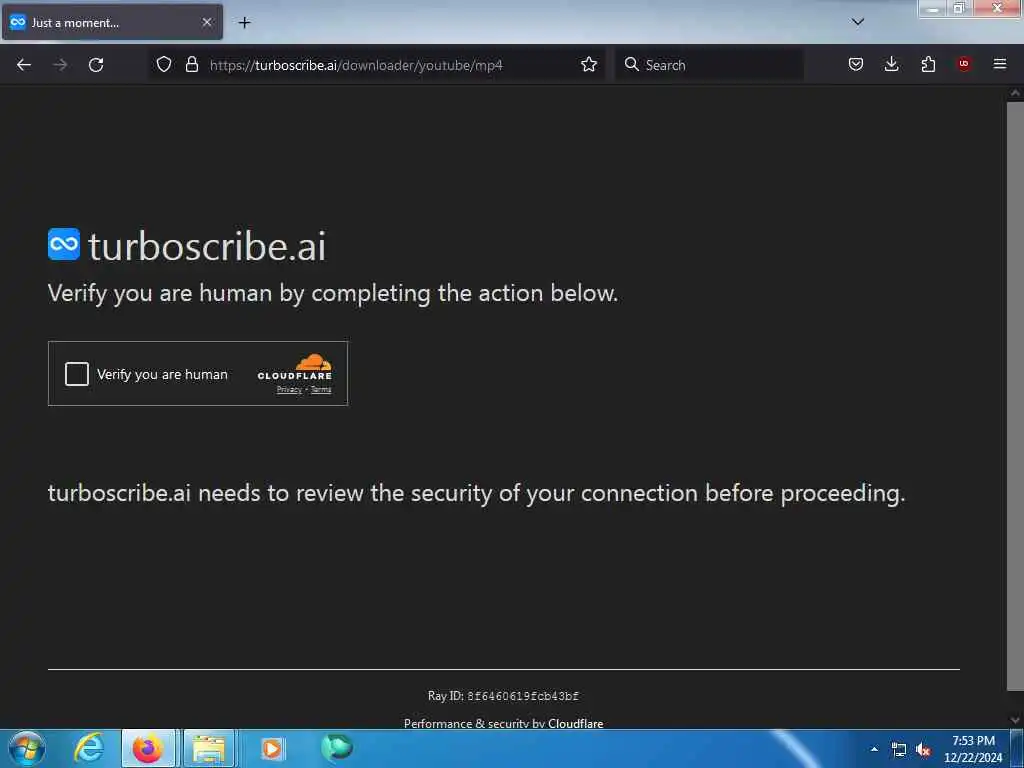Select the Just a moment... tab
Screen dimensions: 1024x768
pyautogui.click(x=112, y=23)
